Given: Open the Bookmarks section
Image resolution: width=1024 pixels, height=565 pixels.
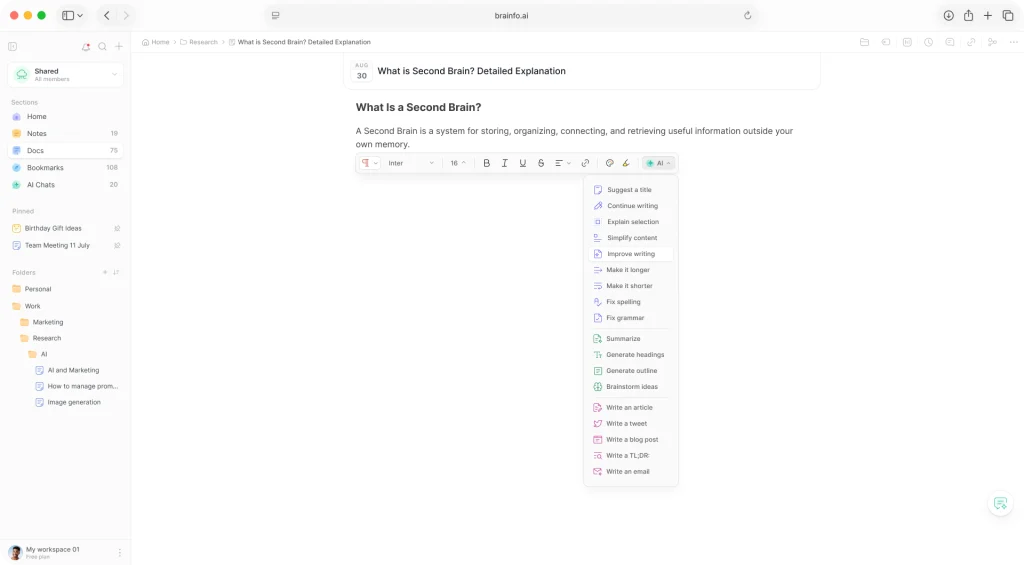Looking at the screenshot, I should point(65,168).
